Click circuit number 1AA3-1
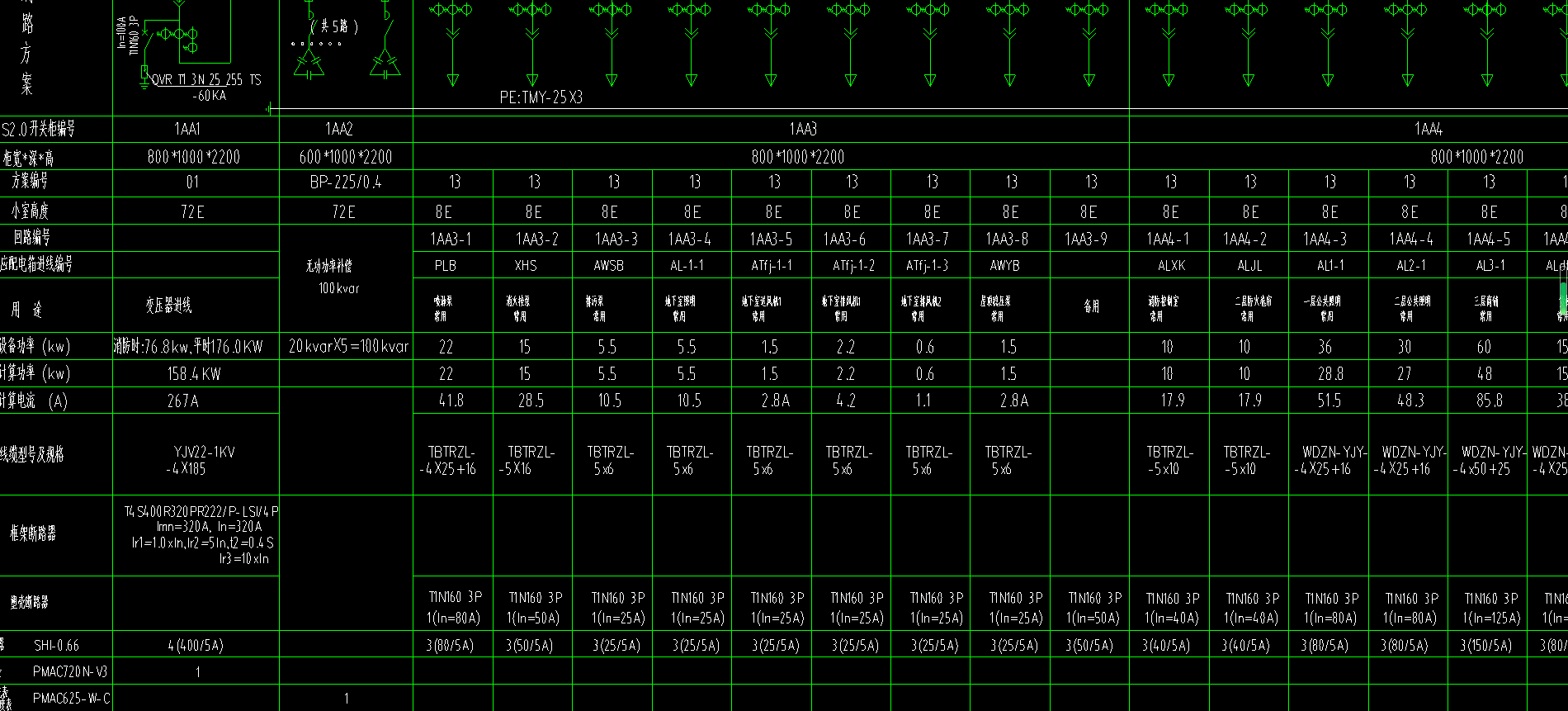This screenshot has width=1568, height=711. [451, 239]
